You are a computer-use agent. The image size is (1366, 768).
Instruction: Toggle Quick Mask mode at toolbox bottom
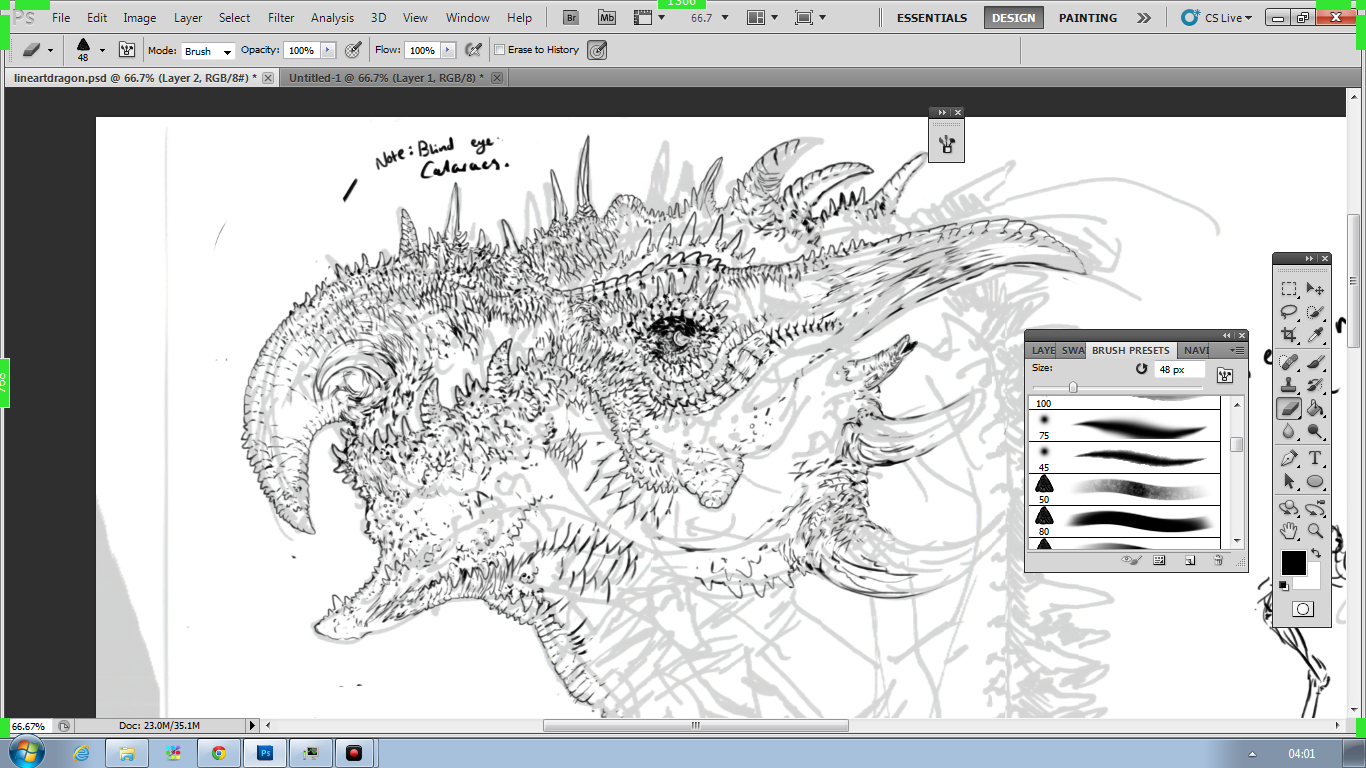click(1302, 609)
